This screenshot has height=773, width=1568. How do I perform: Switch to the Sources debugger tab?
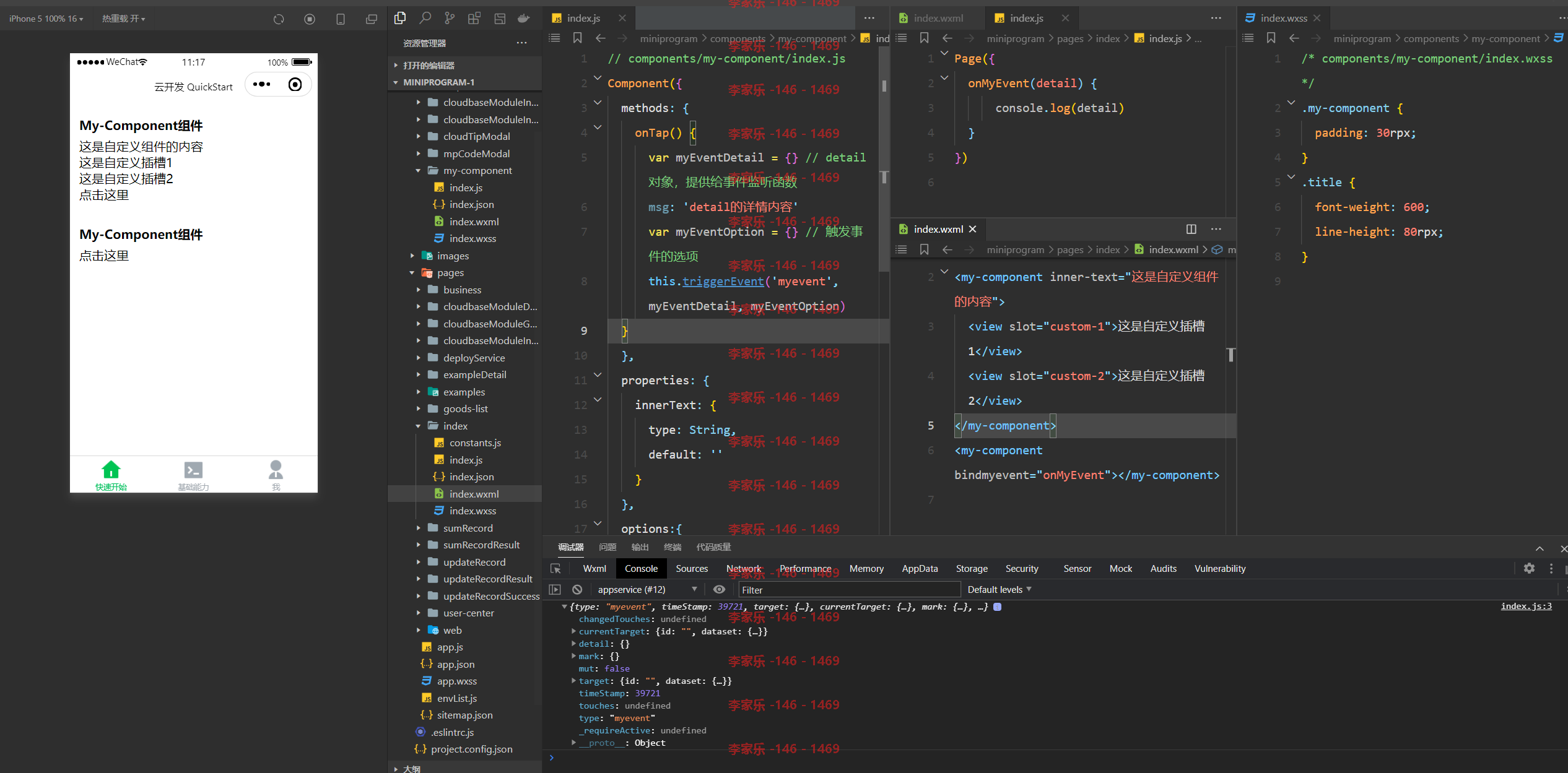click(692, 569)
